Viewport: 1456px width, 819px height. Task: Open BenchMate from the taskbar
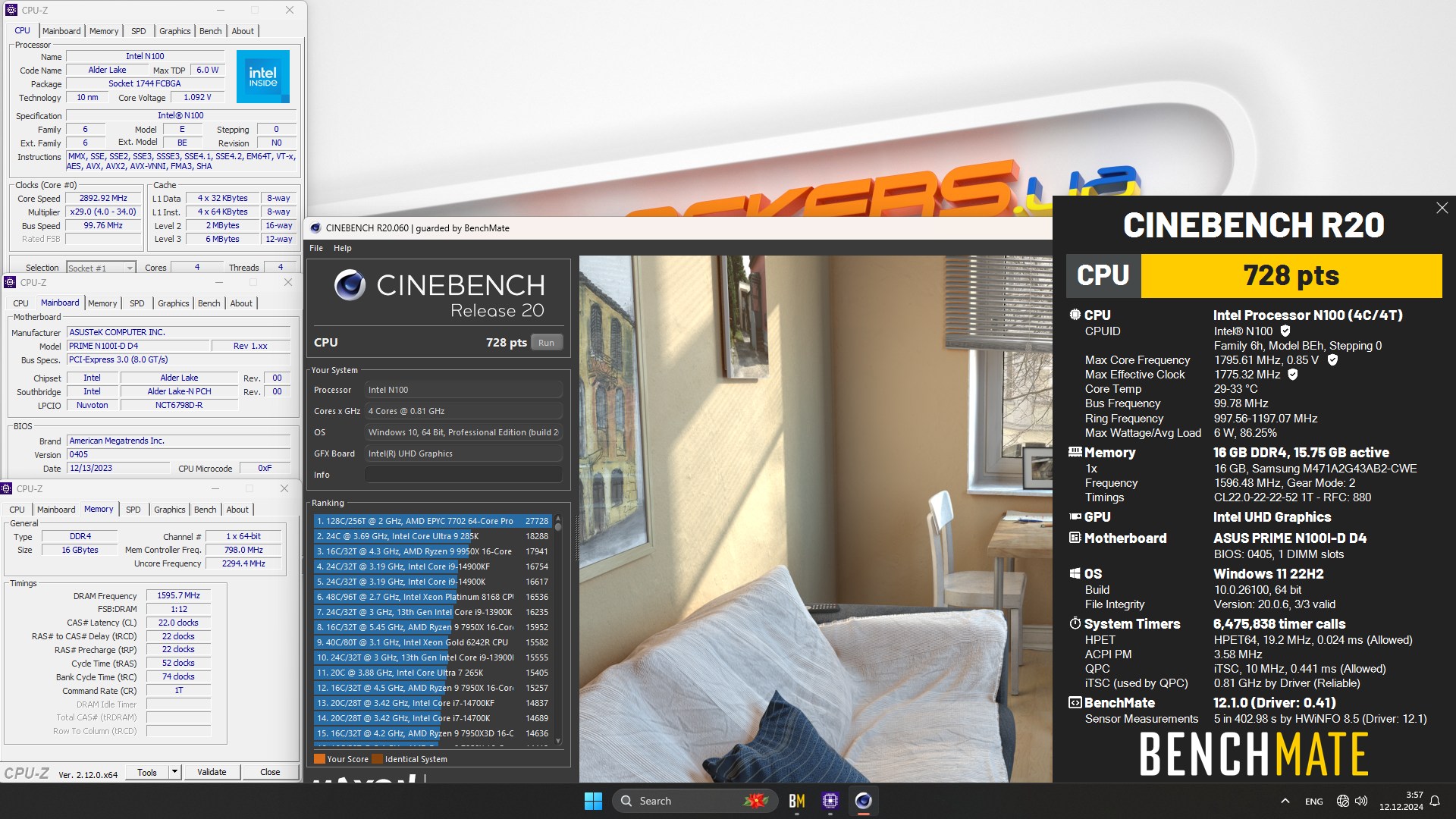tap(796, 801)
